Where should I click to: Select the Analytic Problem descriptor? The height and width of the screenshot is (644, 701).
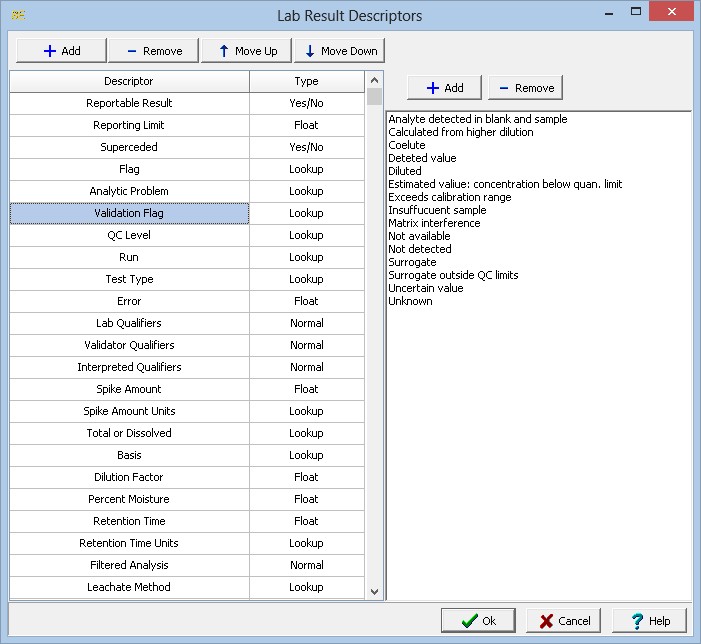[x=129, y=191]
